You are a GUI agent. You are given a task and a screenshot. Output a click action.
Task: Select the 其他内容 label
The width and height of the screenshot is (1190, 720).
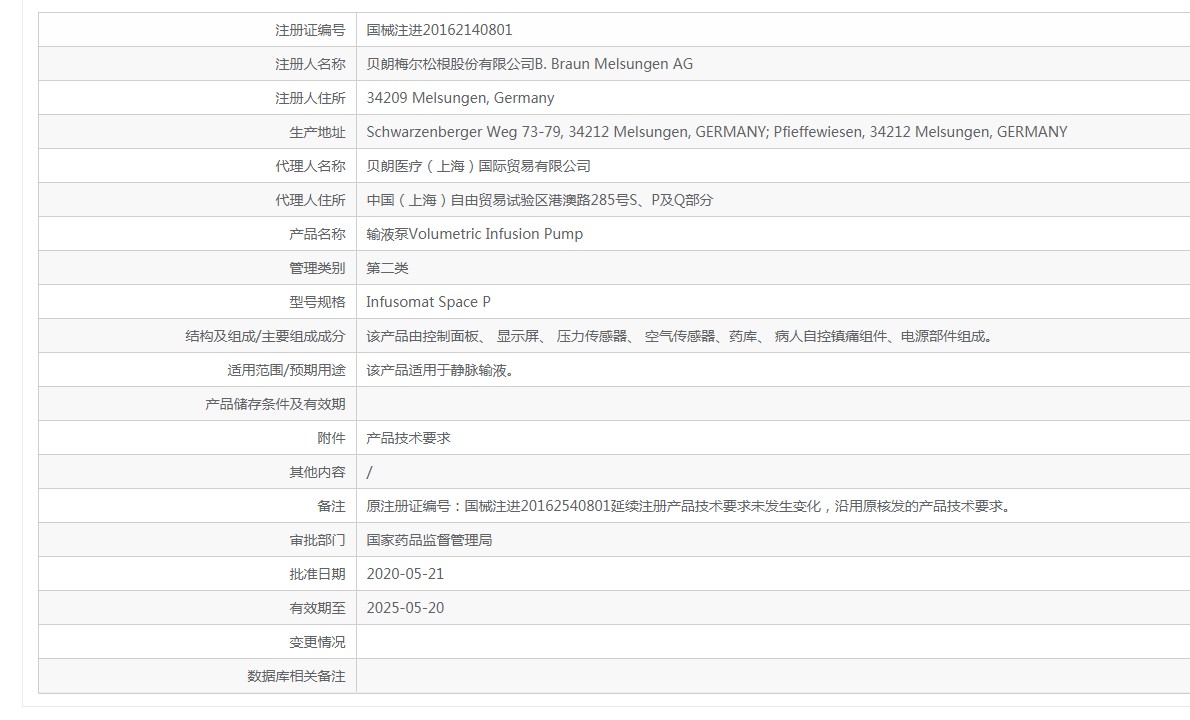(317, 472)
